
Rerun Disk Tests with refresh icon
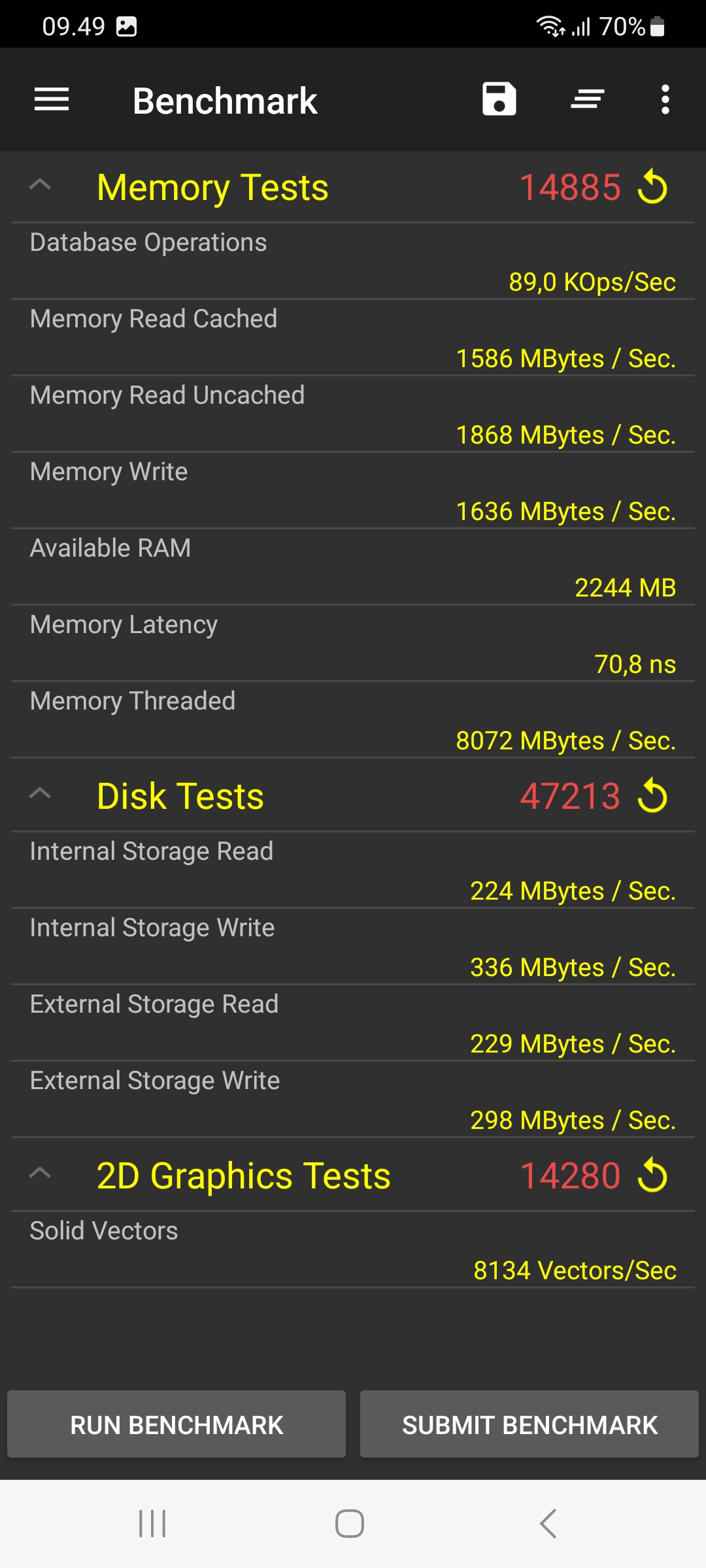652,796
